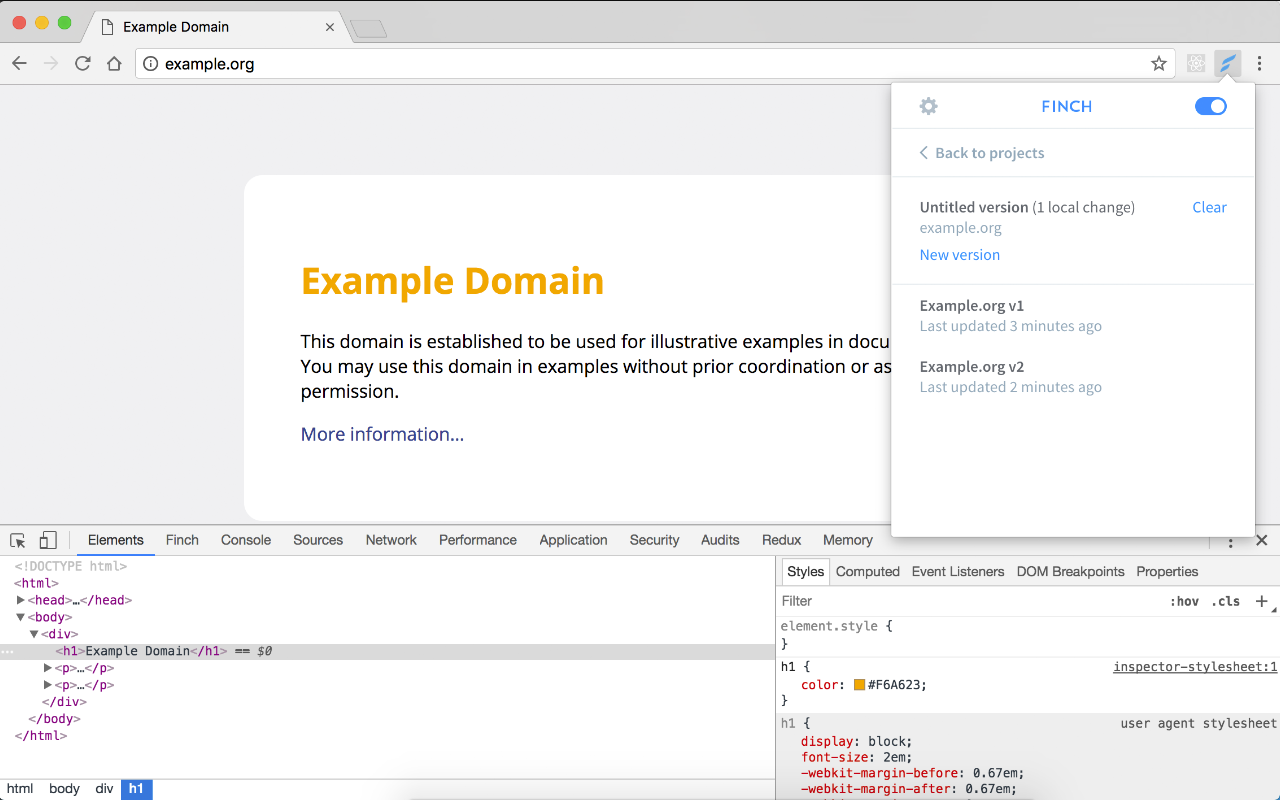Go to the browser home page icon
Viewport: 1280px width, 800px height.
115,64
